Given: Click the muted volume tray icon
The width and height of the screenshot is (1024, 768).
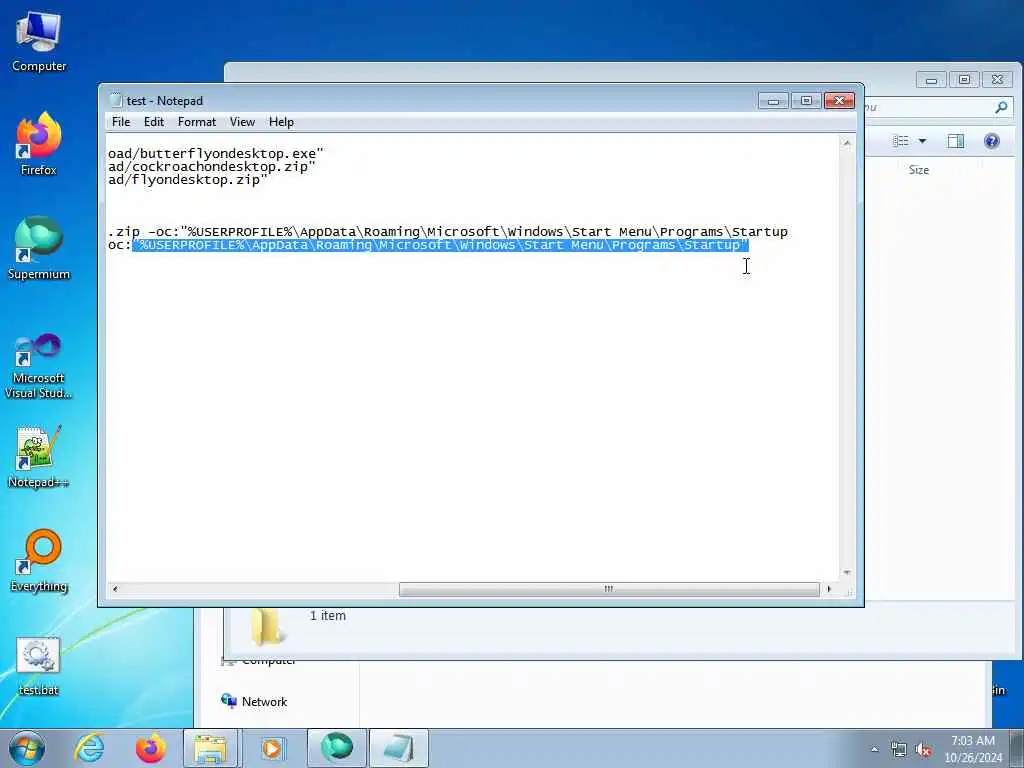Looking at the screenshot, I should 923,750.
